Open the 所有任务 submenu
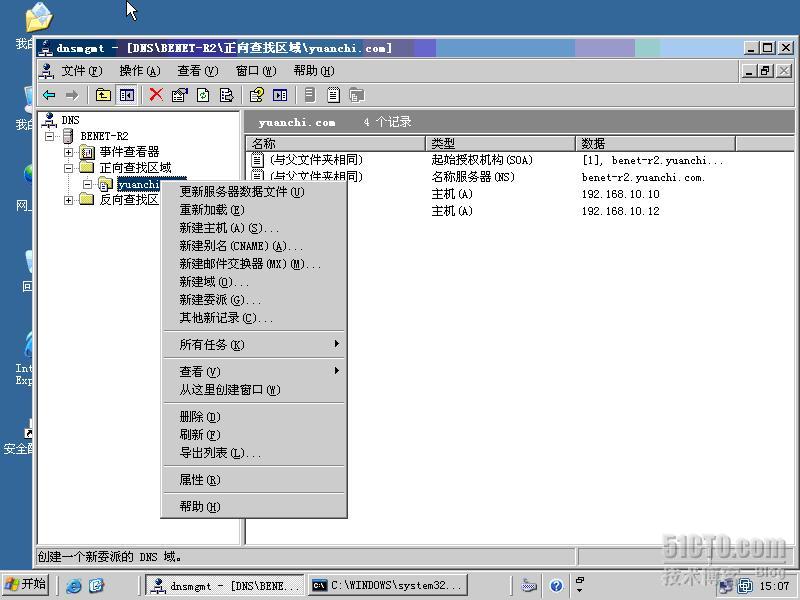This screenshot has width=800, height=600. [x=254, y=344]
